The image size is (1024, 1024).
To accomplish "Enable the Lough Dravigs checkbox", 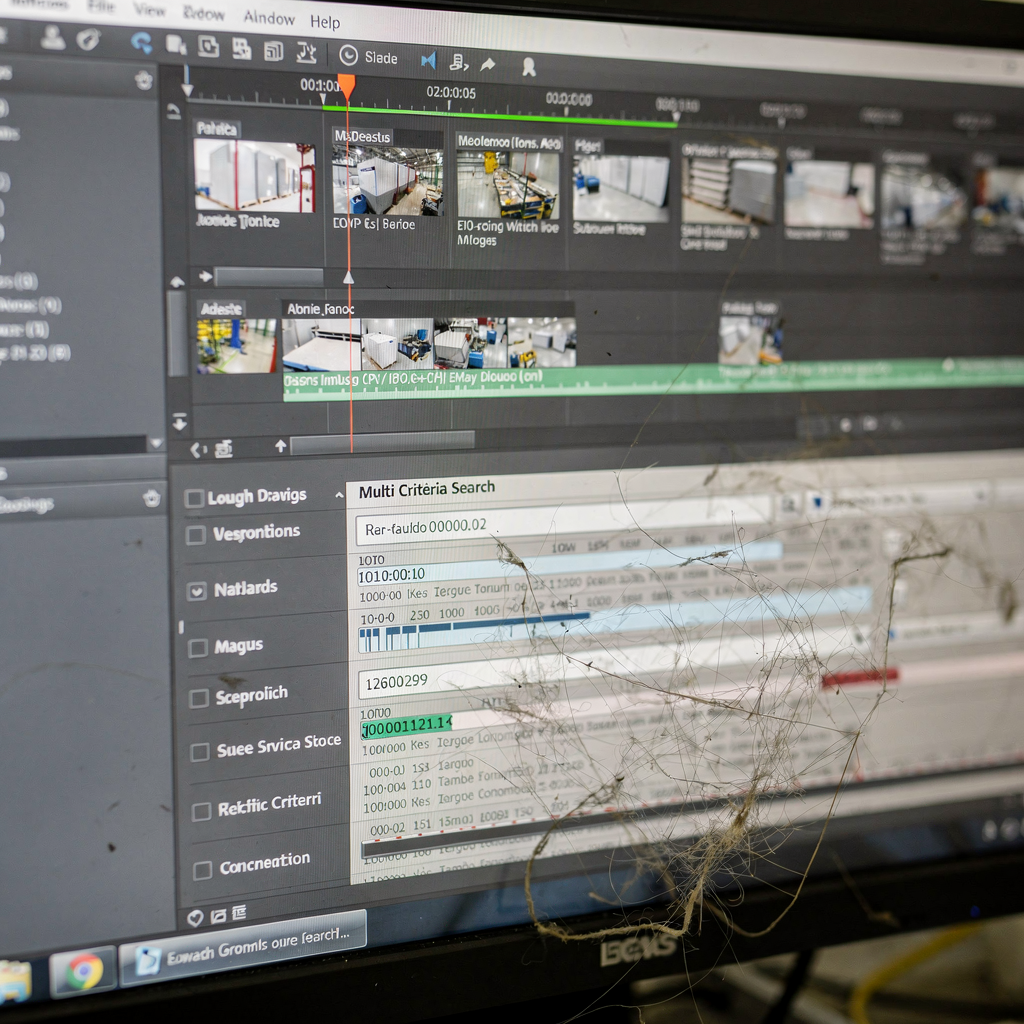I will (195, 498).
